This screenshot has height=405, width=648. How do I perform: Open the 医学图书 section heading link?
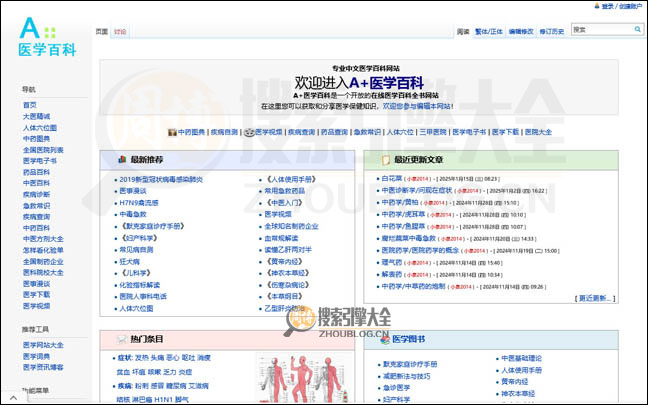click(x=408, y=339)
